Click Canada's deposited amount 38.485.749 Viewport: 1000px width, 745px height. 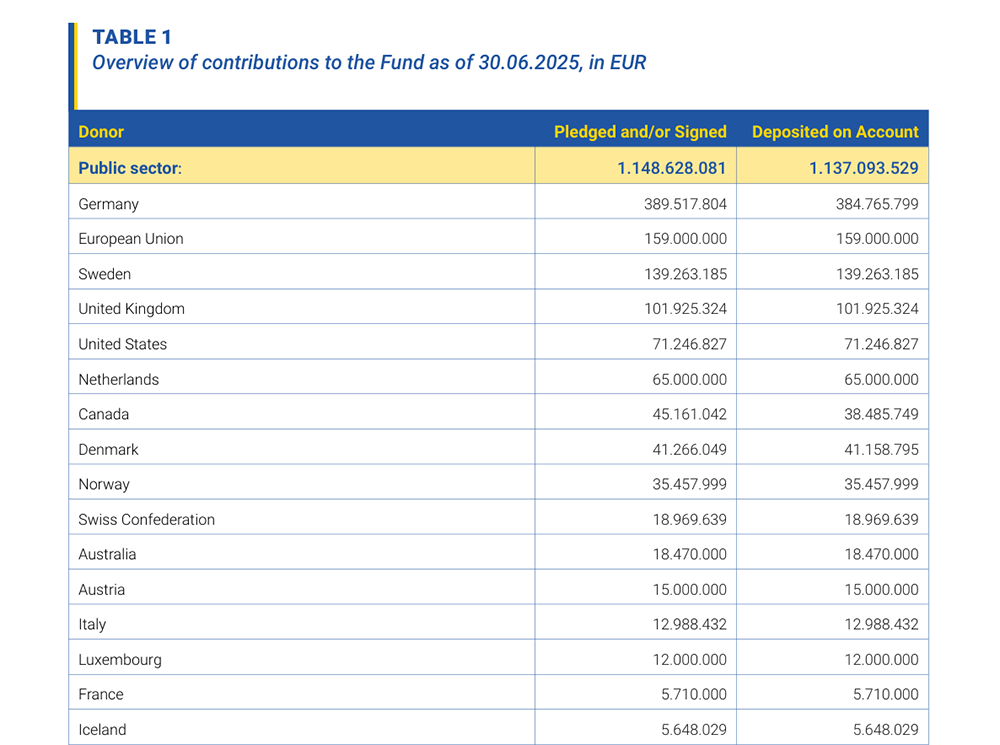click(875, 414)
